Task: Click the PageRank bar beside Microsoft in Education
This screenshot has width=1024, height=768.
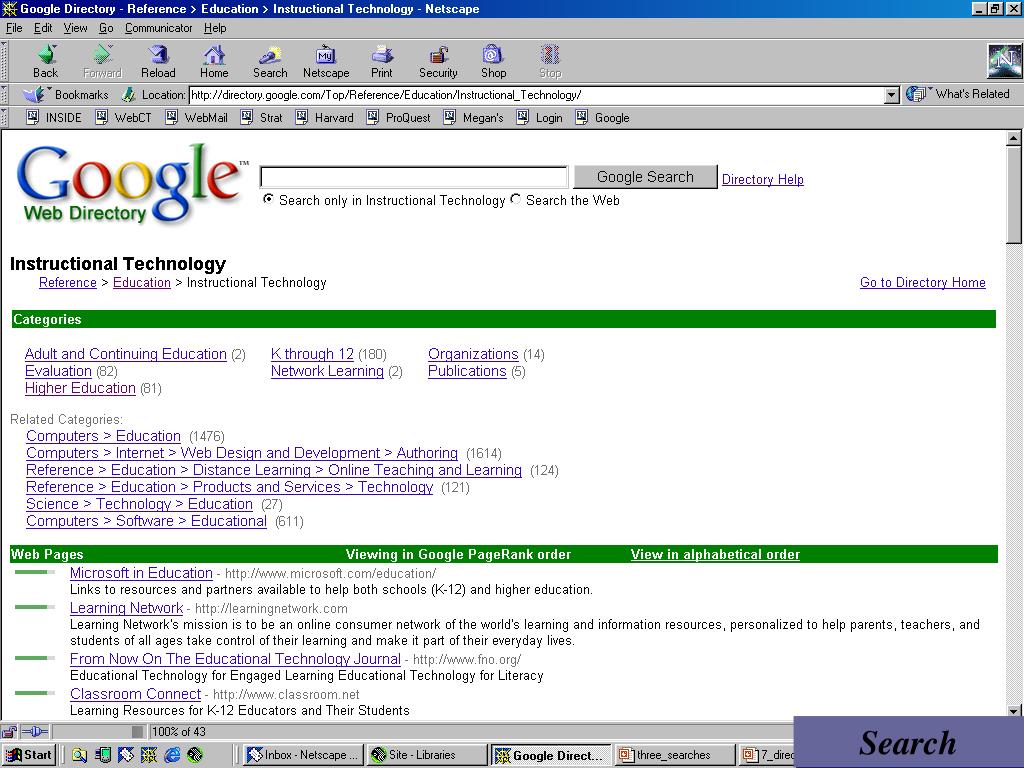Action: 35,572
